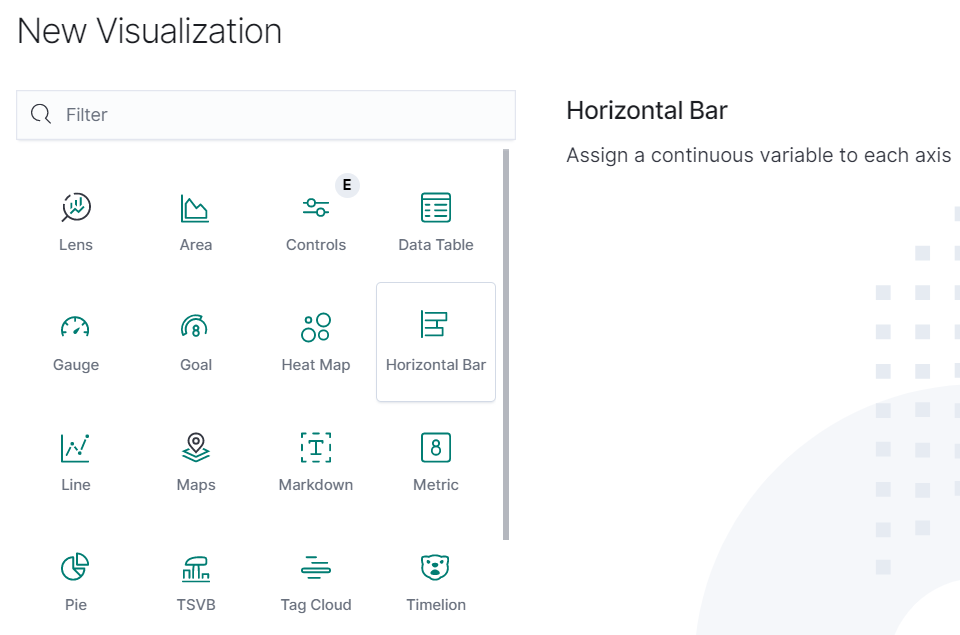The height and width of the screenshot is (635, 960).
Task: Pick the Controls visualization icon
Action: coord(316,208)
